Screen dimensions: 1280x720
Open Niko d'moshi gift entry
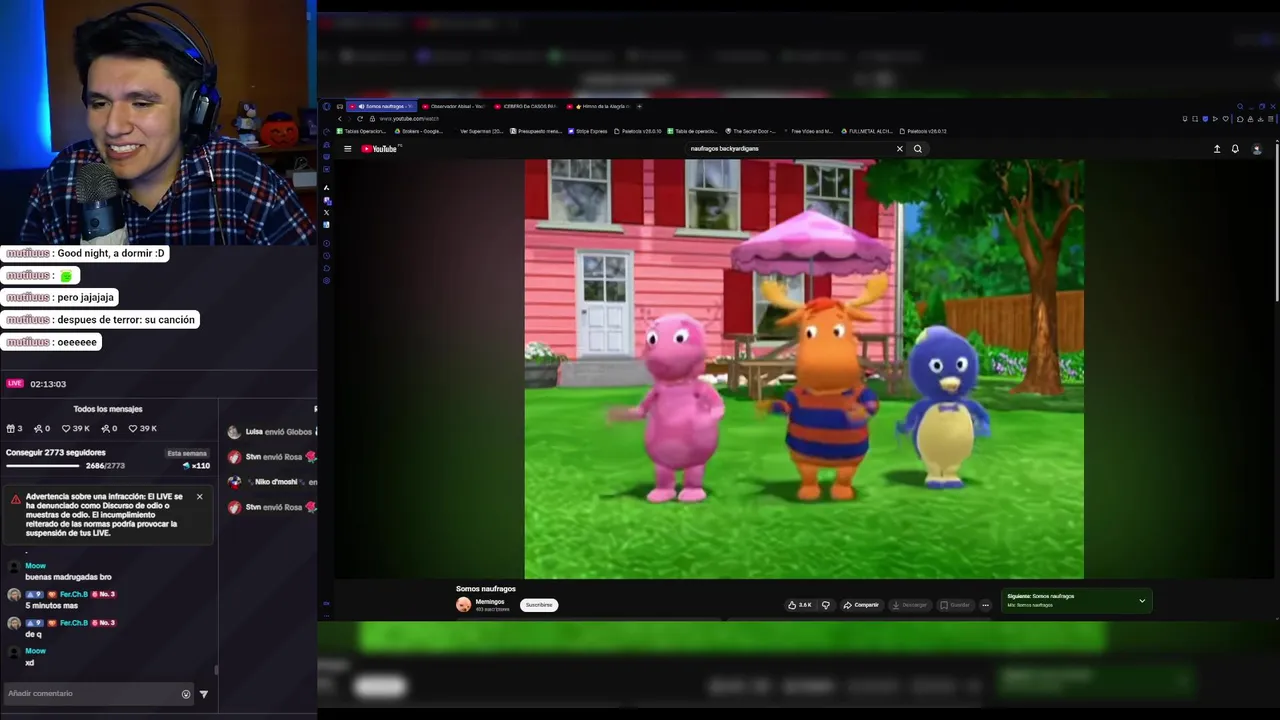pos(272,482)
